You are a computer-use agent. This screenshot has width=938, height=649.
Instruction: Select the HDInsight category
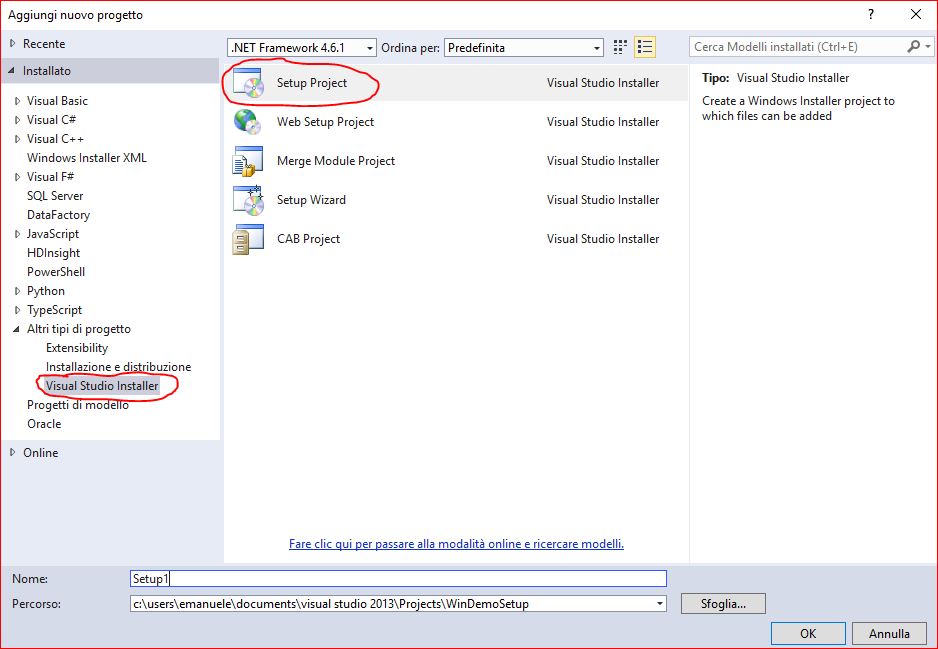[54, 253]
